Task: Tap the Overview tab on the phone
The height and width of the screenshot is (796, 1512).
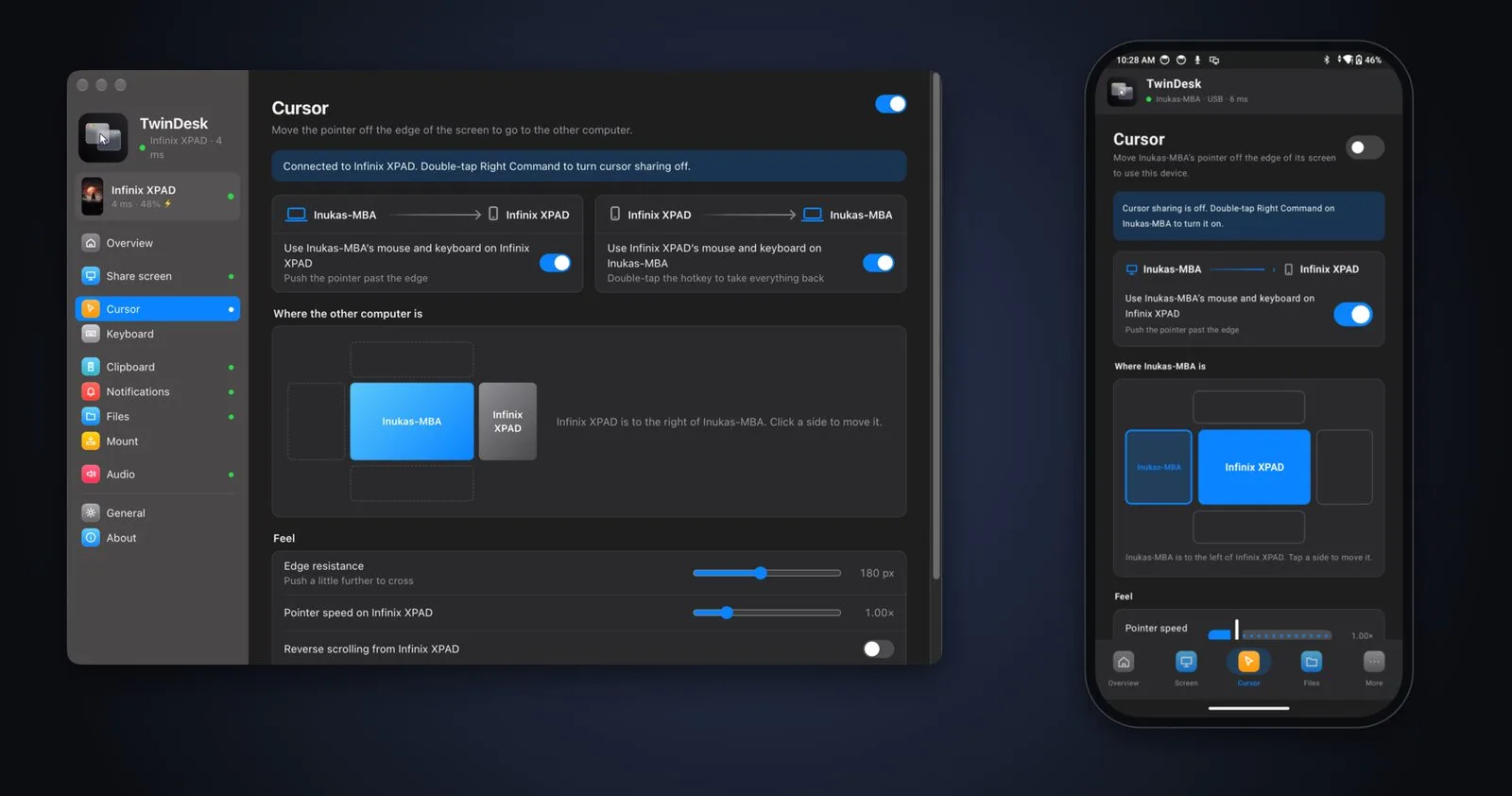Action: pos(1124,668)
